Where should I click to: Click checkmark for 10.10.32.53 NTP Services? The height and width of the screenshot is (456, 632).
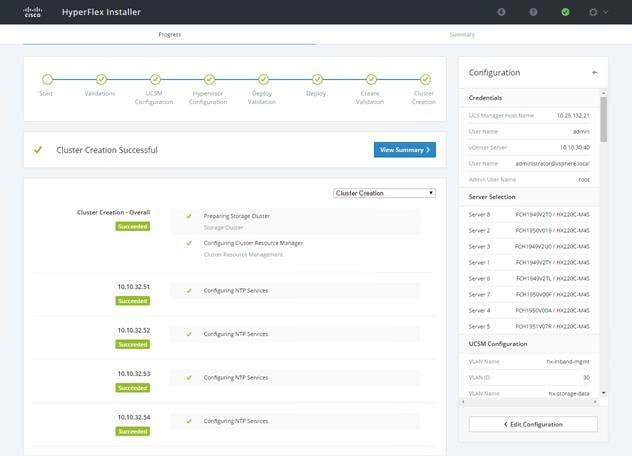pyautogui.click(x=189, y=378)
